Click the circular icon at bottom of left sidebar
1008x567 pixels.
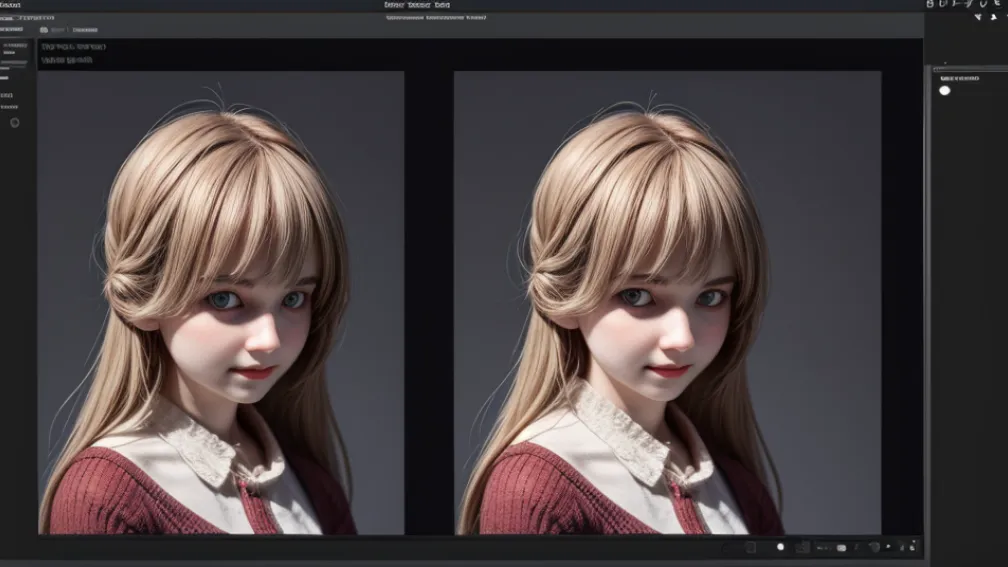[14, 122]
